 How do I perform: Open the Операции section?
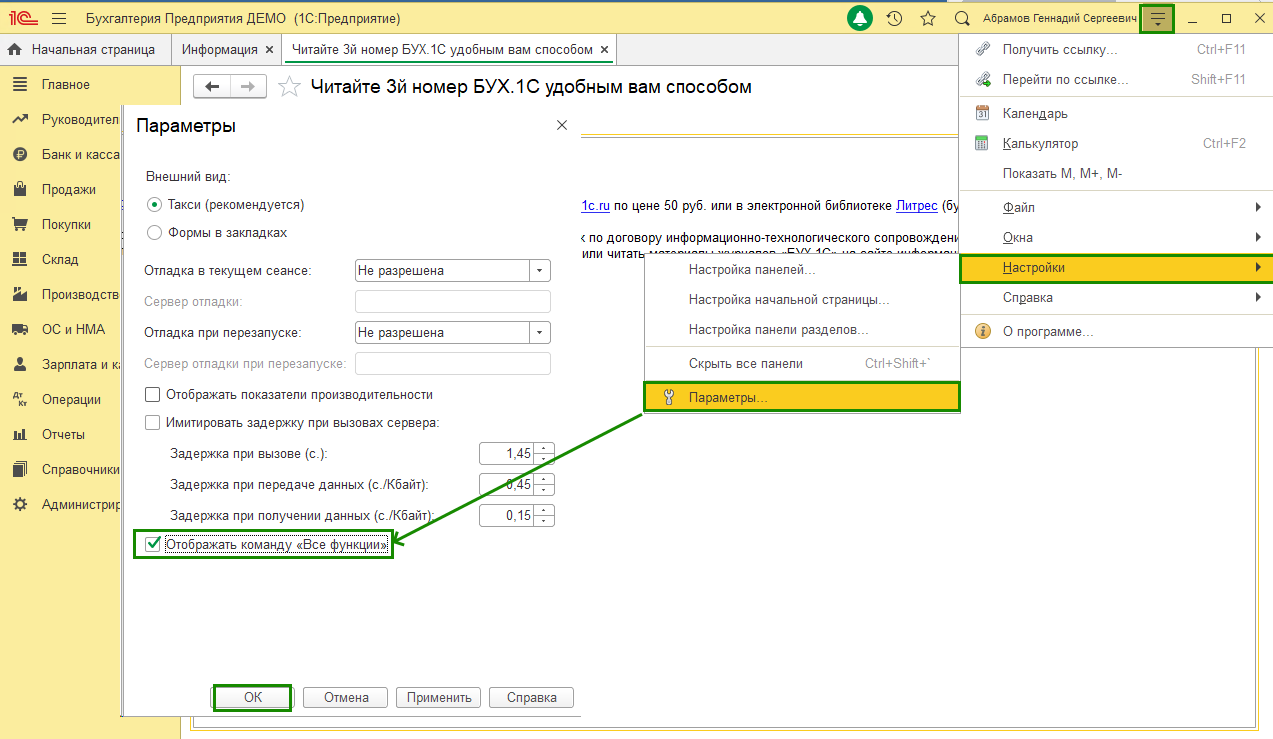point(71,399)
